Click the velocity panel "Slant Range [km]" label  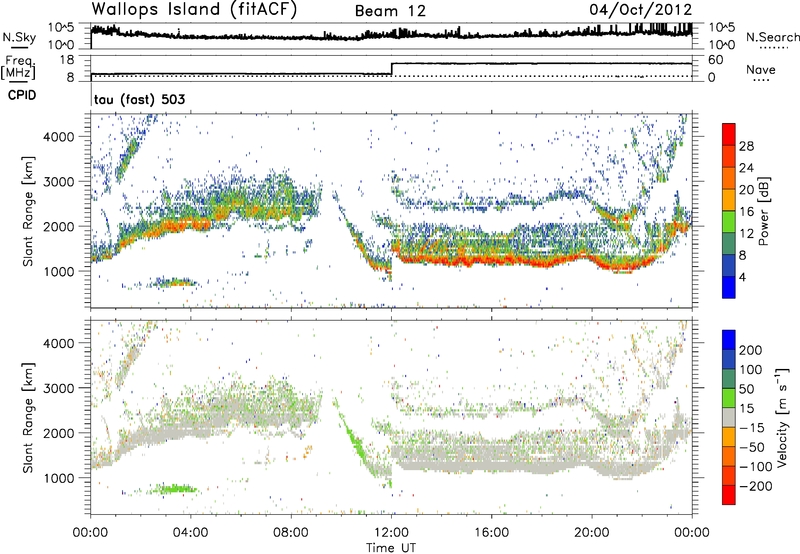(28, 418)
